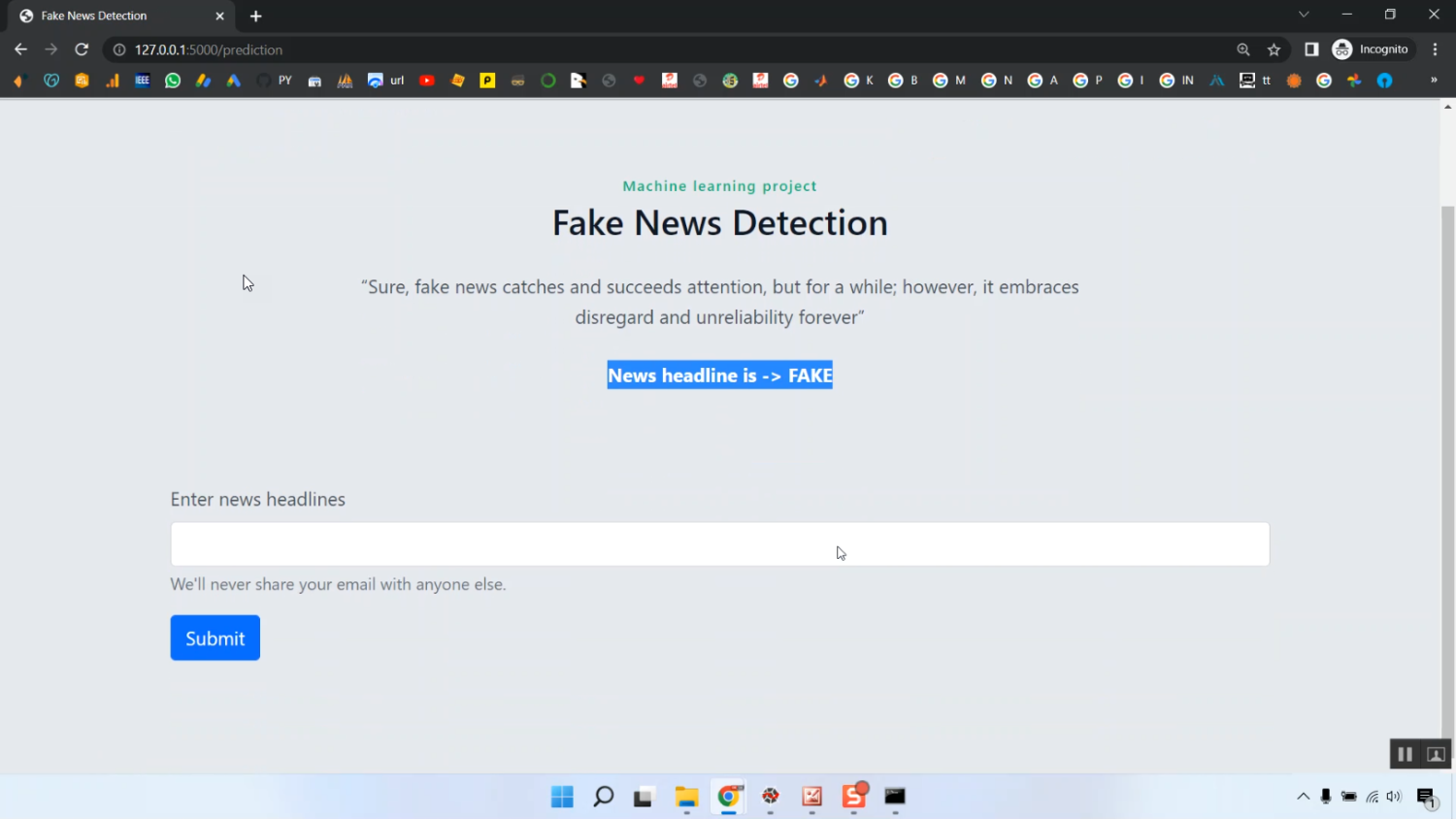
Task: Toggle the browser side panel
Action: pyautogui.click(x=1311, y=49)
